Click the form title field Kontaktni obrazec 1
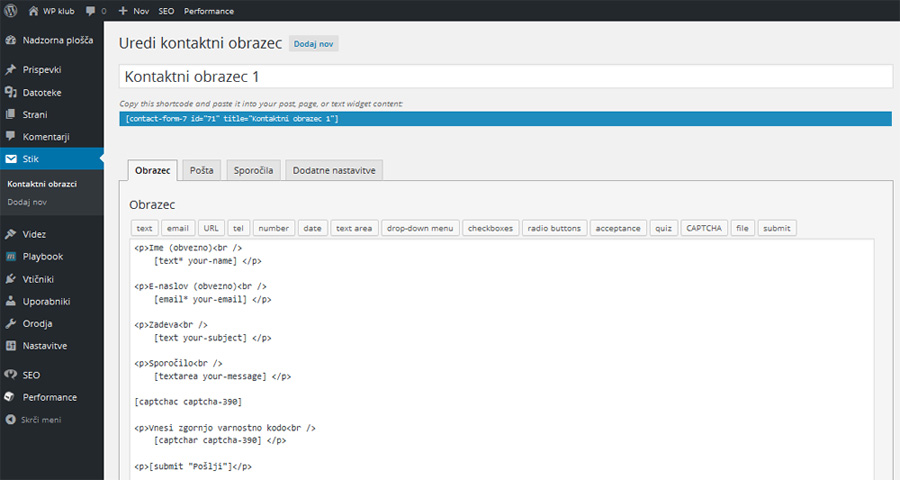The width and height of the screenshot is (900, 480). click(504, 77)
